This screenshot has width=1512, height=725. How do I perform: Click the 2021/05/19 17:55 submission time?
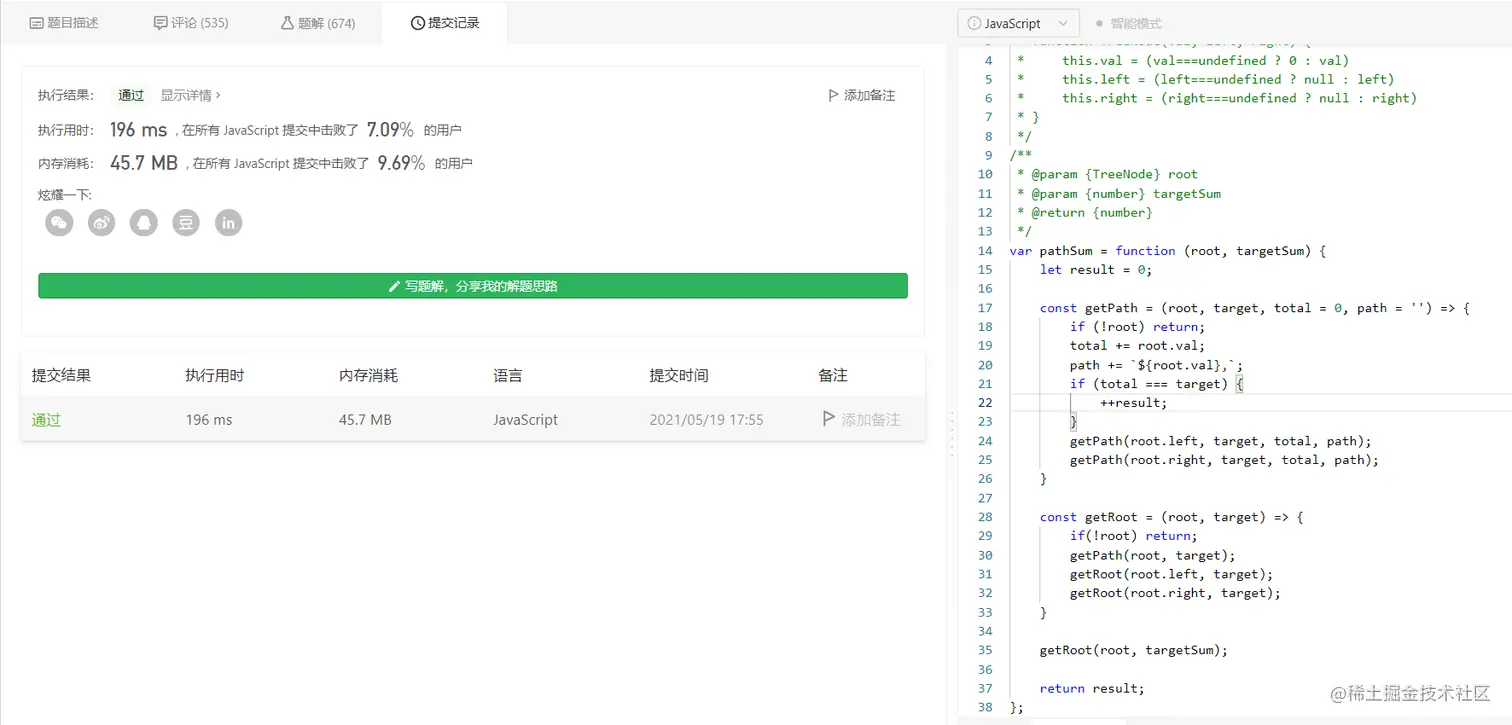(x=706, y=420)
